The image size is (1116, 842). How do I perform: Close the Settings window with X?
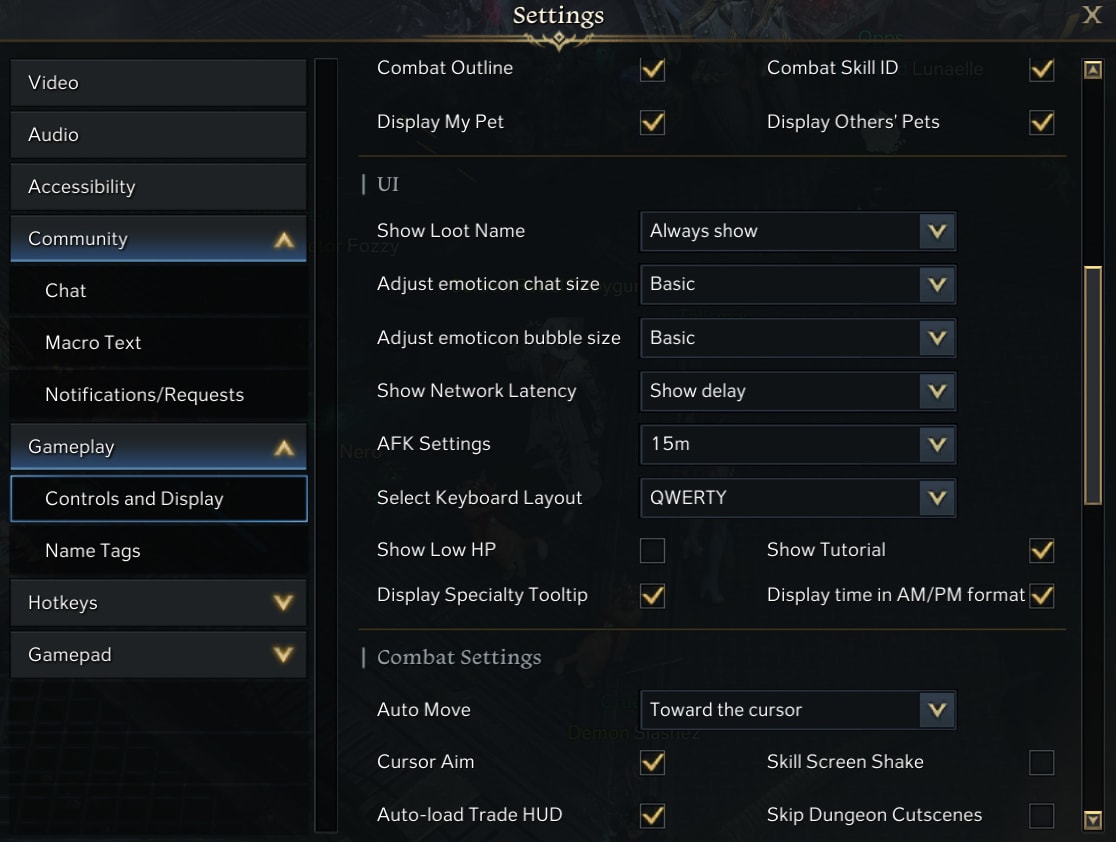pyautogui.click(x=1092, y=14)
